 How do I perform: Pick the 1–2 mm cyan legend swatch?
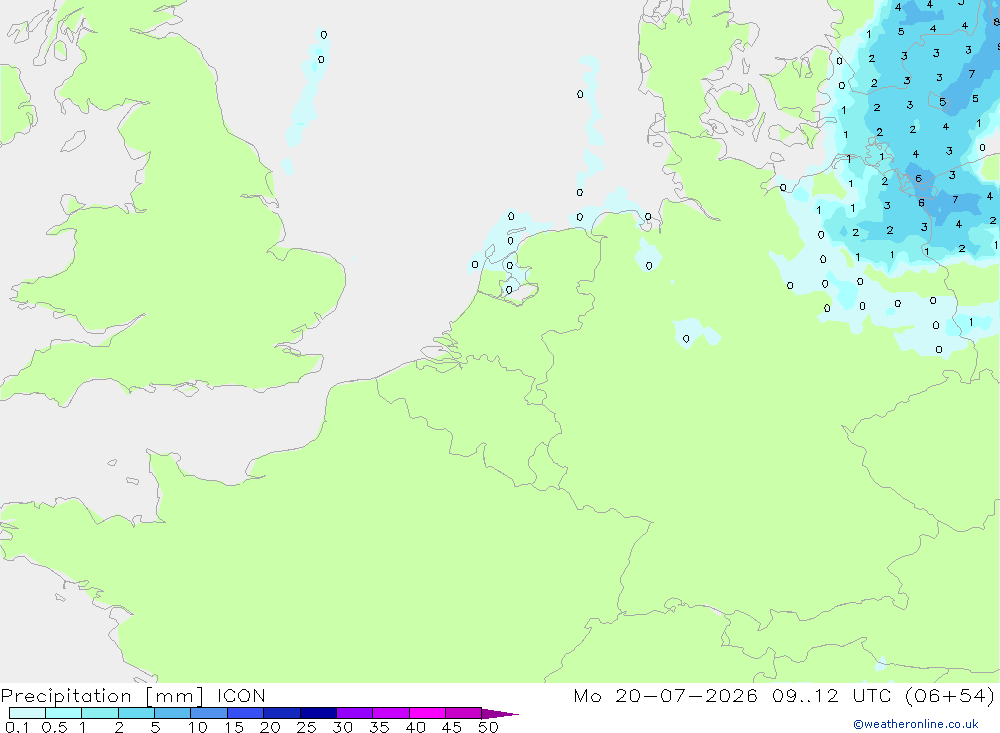pos(100,713)
